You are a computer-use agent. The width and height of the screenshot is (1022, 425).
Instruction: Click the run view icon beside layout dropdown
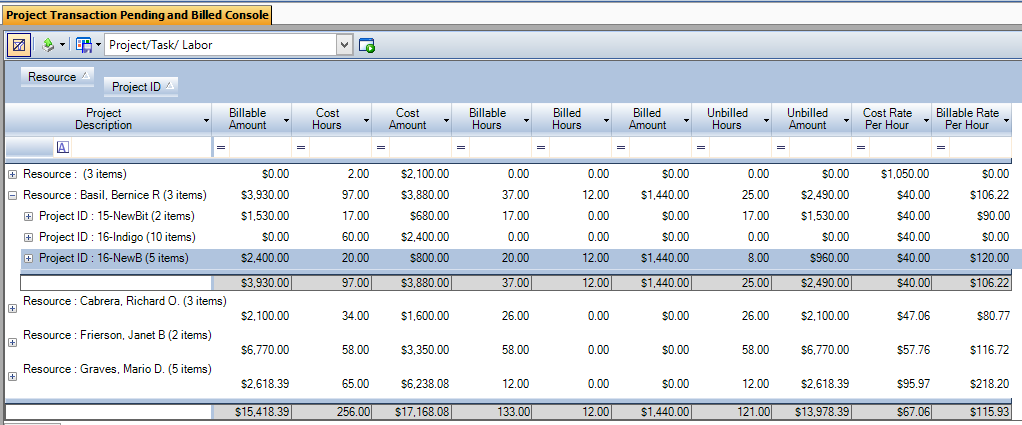click(366, 45)
